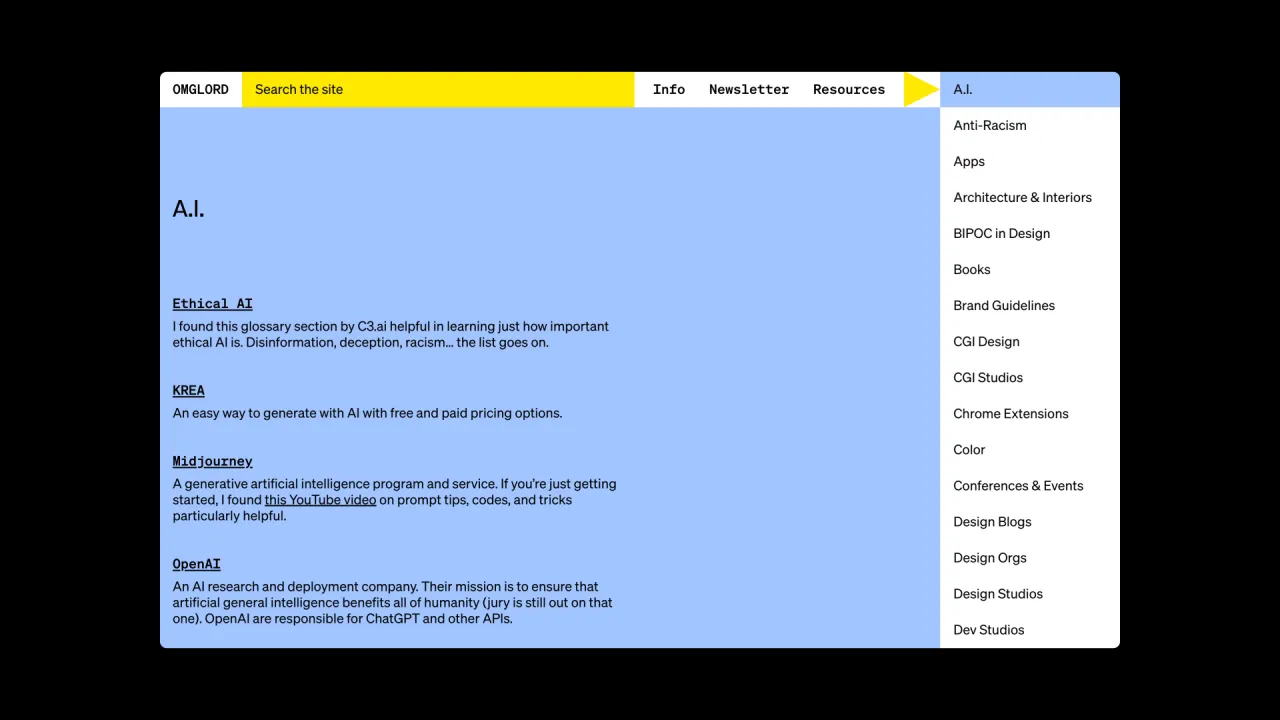Open the Info menu item
Viewport: 1280px width, 720px height.
(x=669, y=89)
